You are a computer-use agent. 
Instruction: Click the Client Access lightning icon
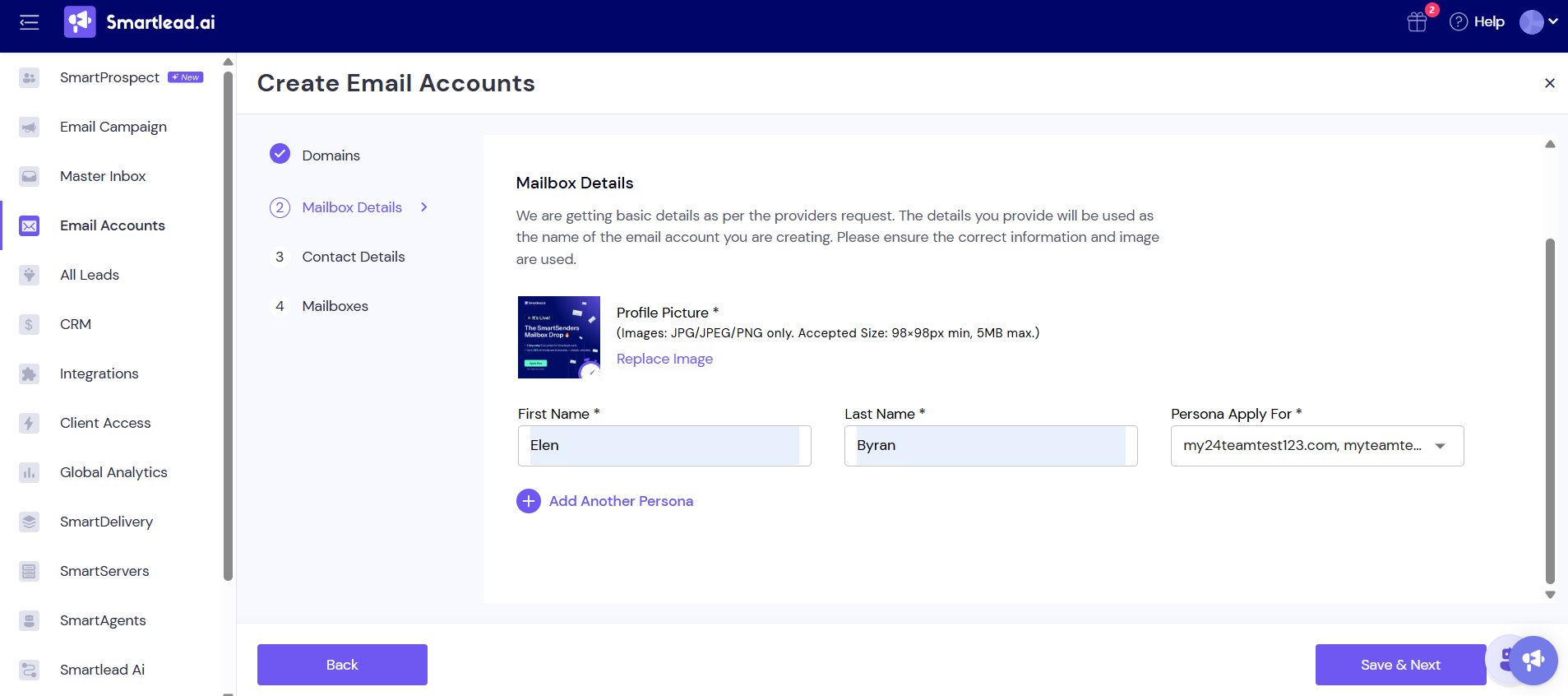[x=30, y=423]
